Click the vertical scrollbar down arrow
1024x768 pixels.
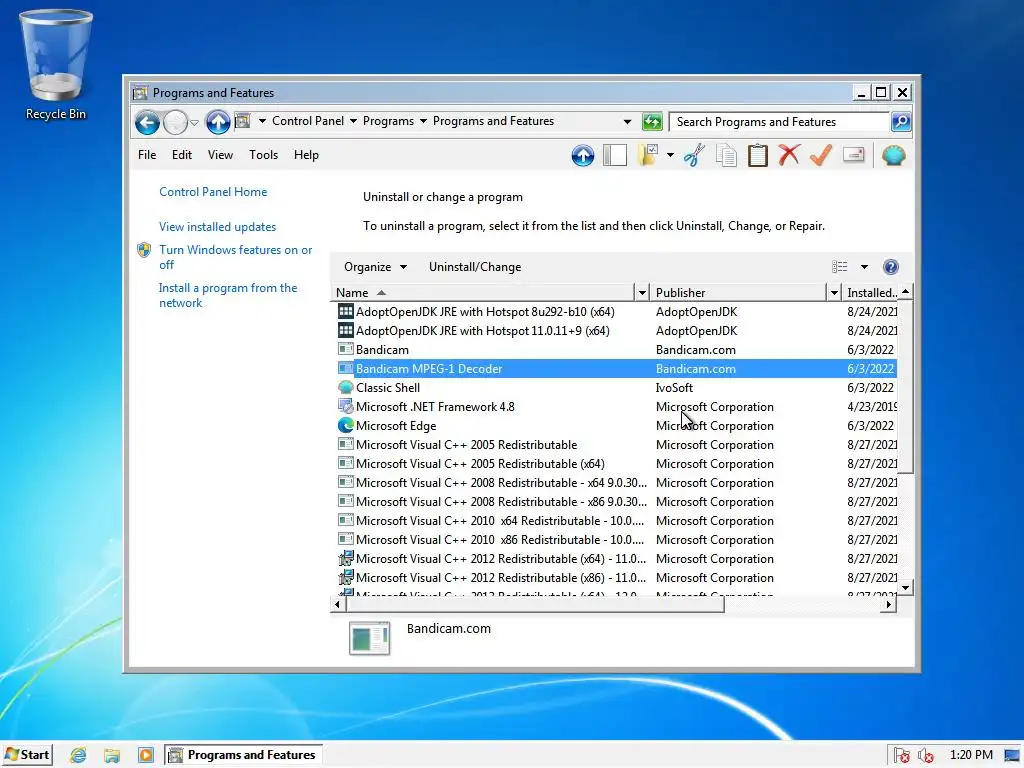[905, 587]
